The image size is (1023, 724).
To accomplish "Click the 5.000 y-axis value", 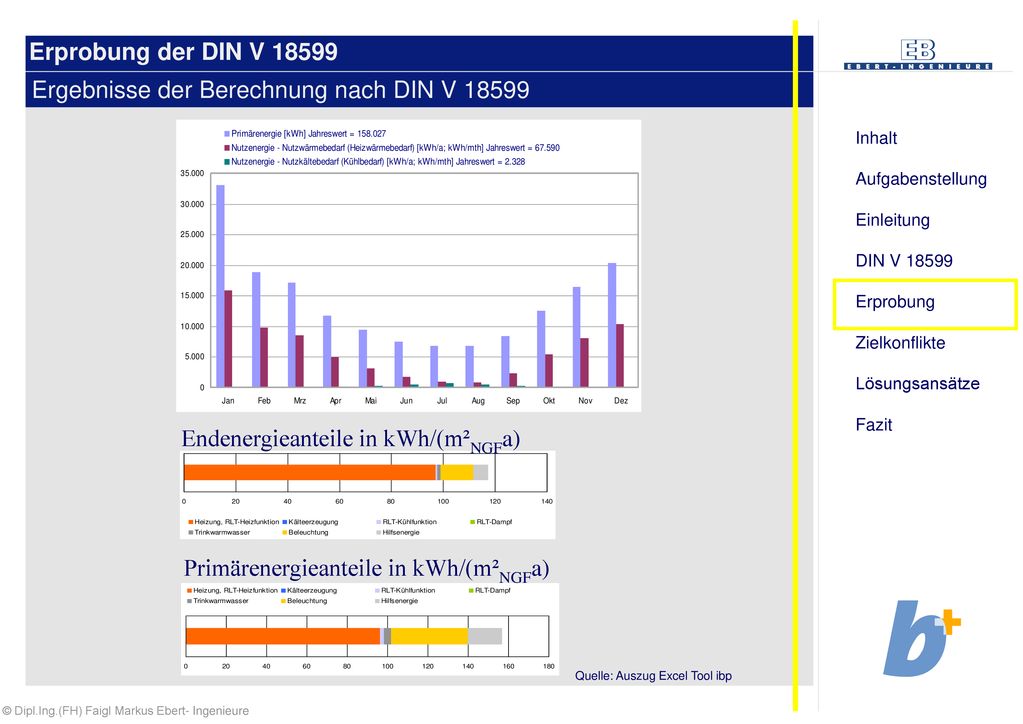I will pyautogui.click(x=194, y=357).
